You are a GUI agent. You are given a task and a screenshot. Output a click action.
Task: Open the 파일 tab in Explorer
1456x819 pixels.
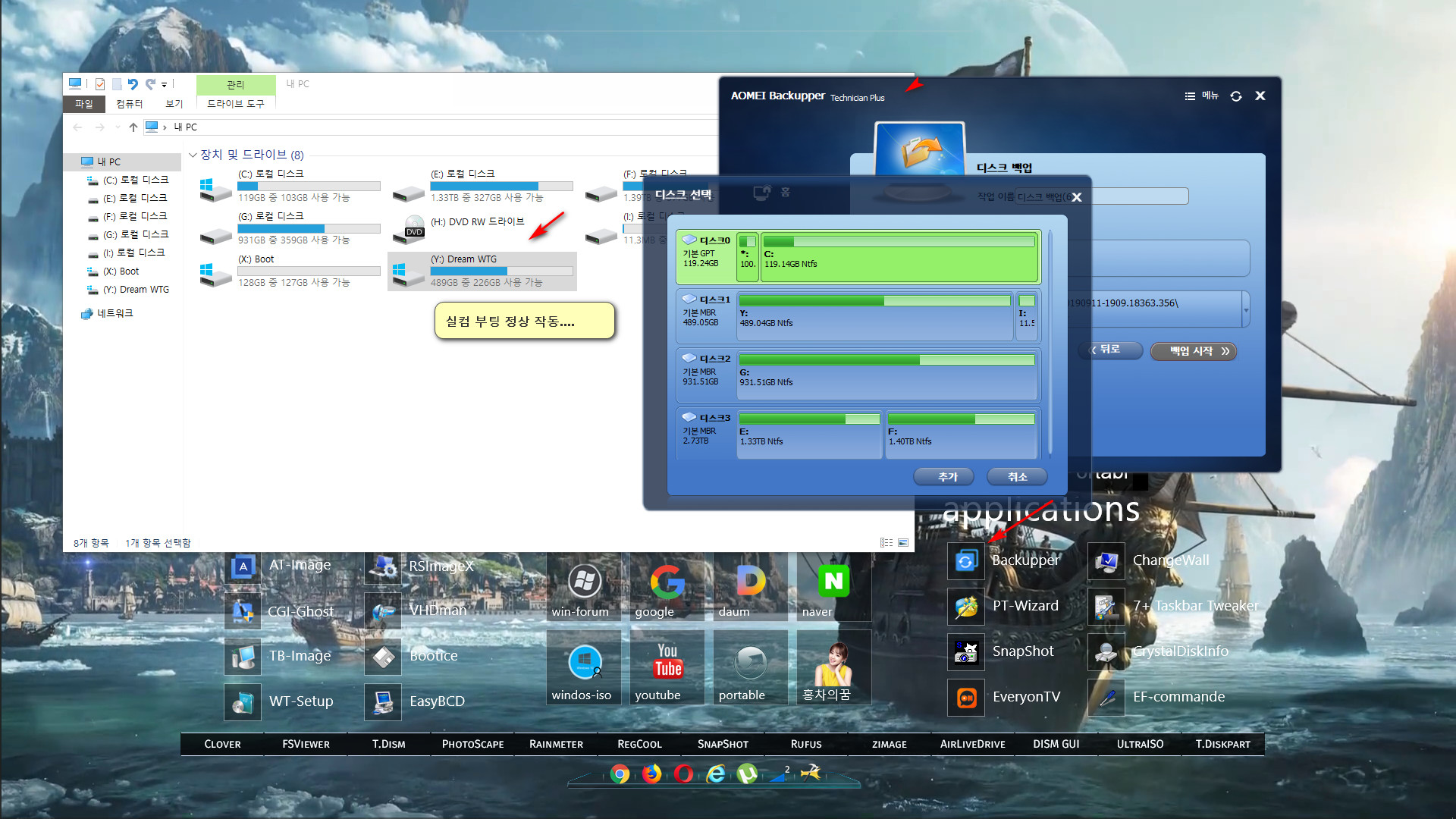[84, 104]
